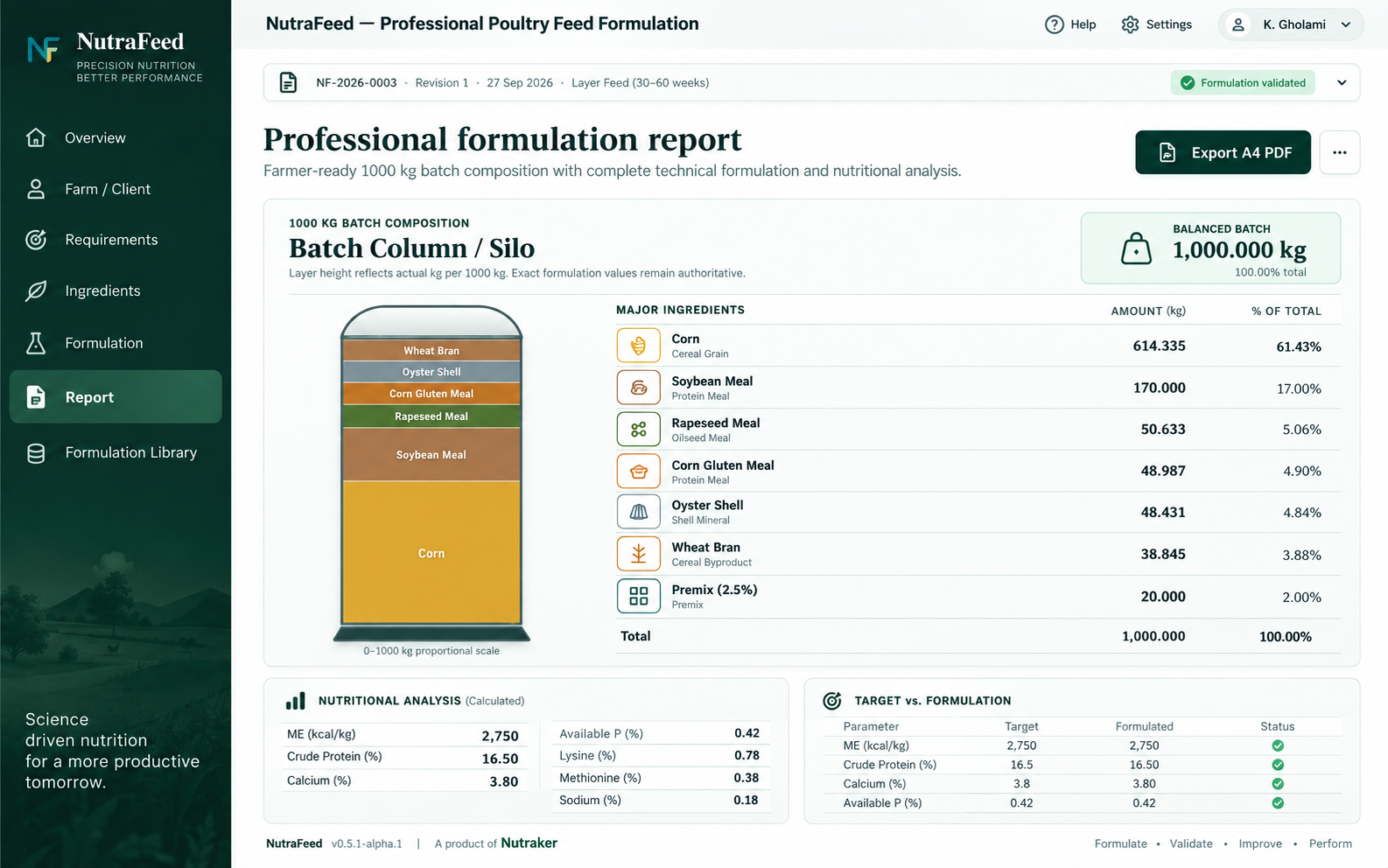Click the ME (kcal/kg) status checkmark
Image resolution: width=1388 pixels, height=868 pixels.
click(x=1278, y=745)
